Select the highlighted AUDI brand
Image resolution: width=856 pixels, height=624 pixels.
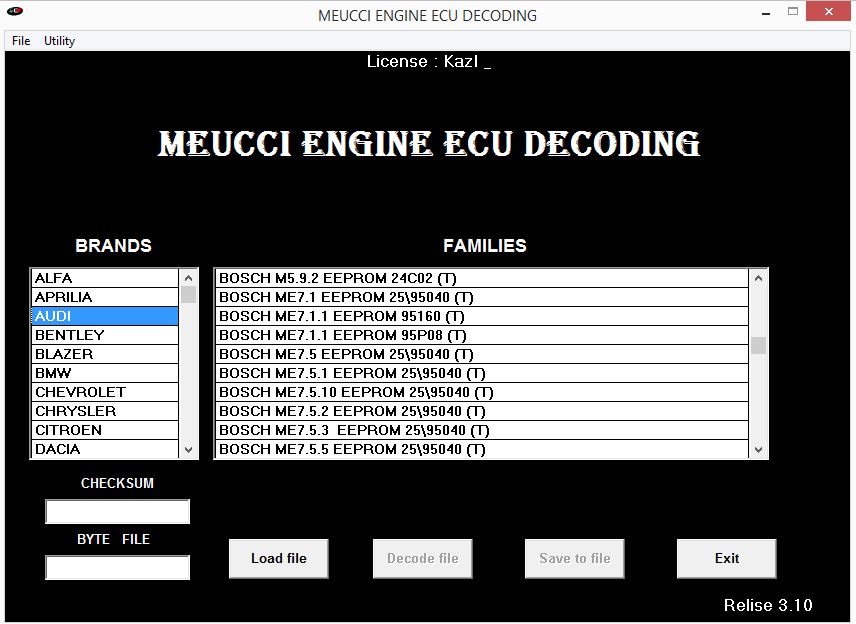click(x=105, y=316)
